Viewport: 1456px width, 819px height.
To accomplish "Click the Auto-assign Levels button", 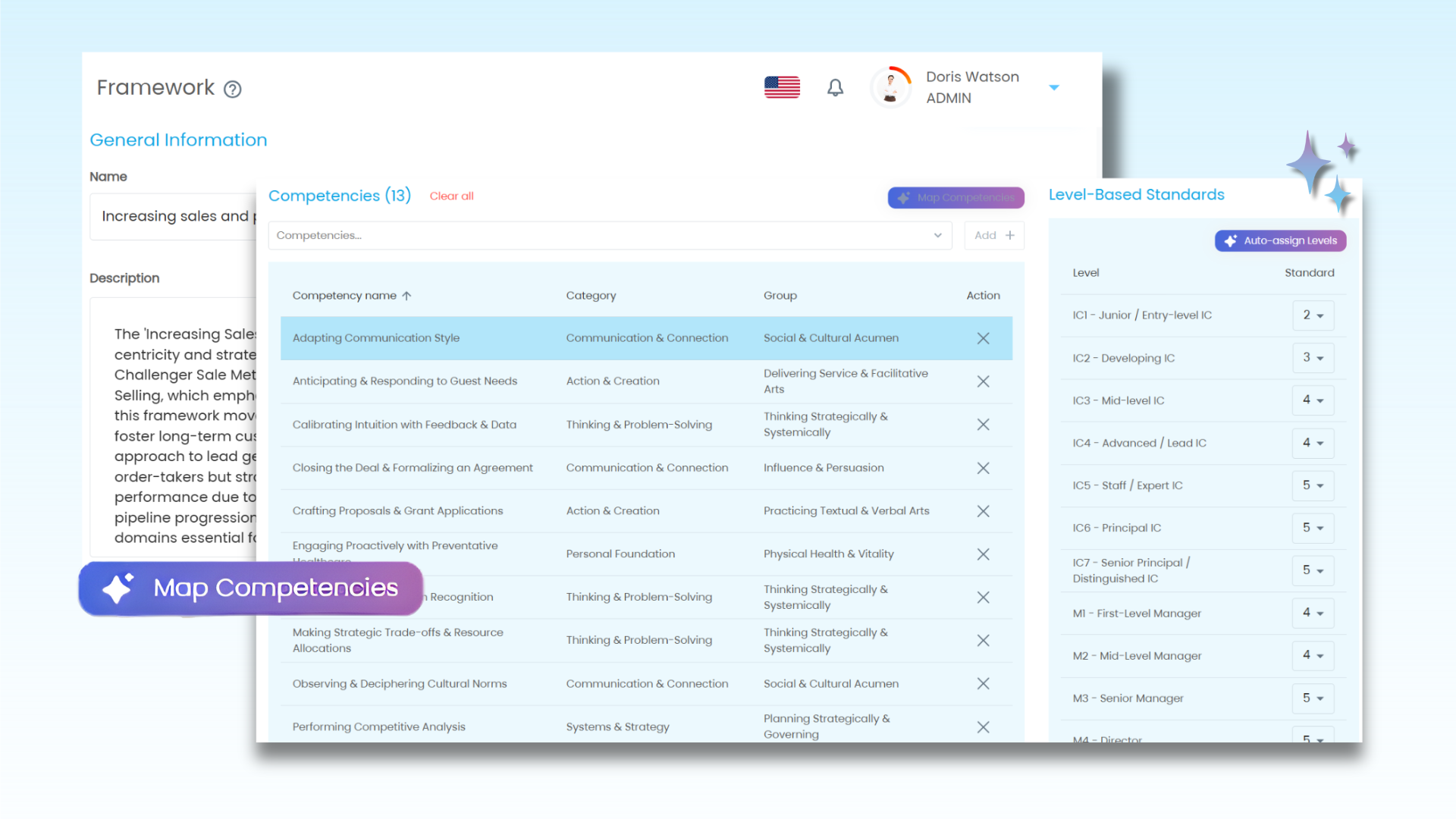I will pos(1280,241).
